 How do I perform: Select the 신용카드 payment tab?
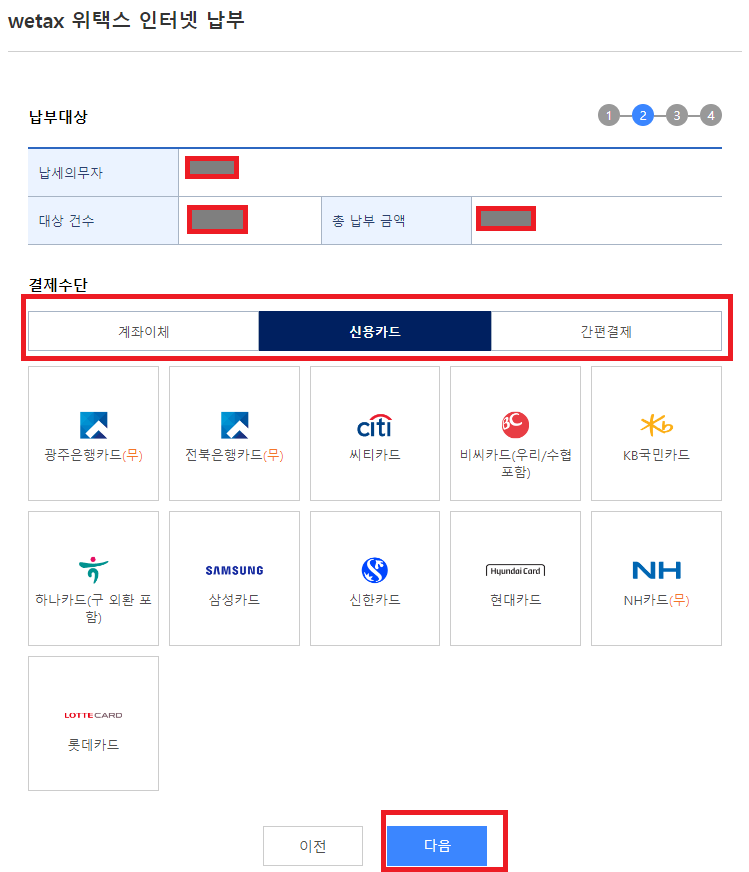click(375, 331)
